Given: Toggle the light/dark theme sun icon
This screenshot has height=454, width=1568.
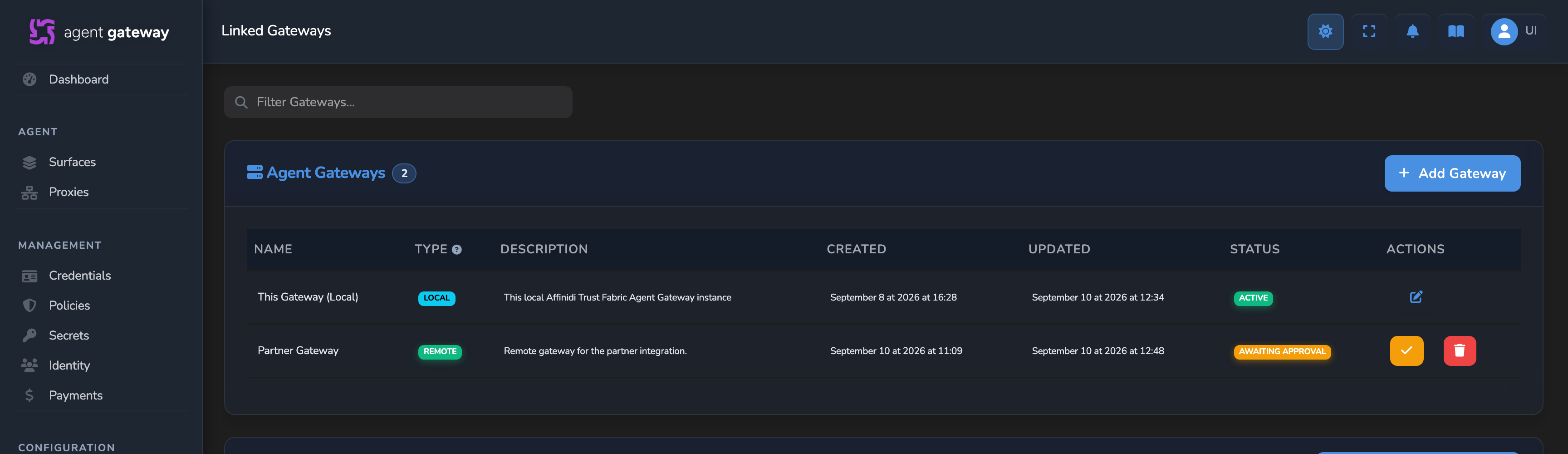Looking at the screenshot, I should coord(1325,31).
